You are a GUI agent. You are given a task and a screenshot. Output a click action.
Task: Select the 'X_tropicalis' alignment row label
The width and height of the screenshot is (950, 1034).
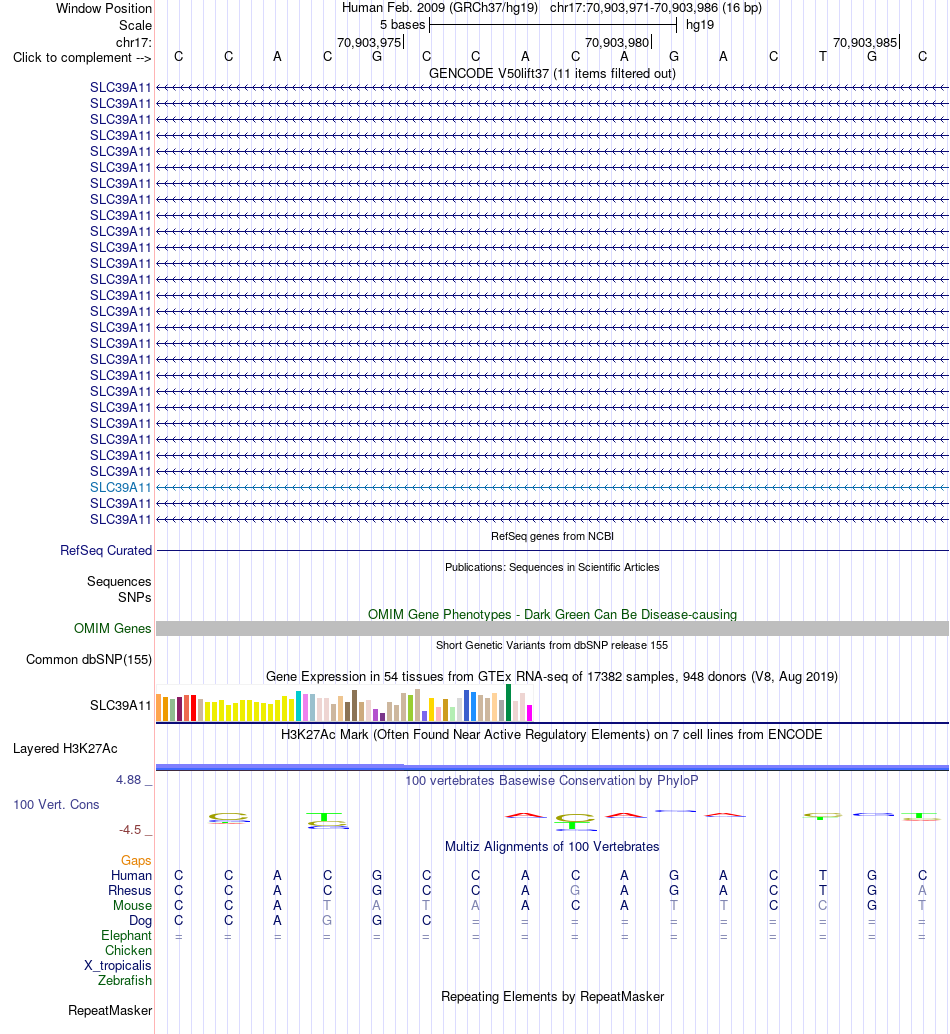(x=118, y=966)
